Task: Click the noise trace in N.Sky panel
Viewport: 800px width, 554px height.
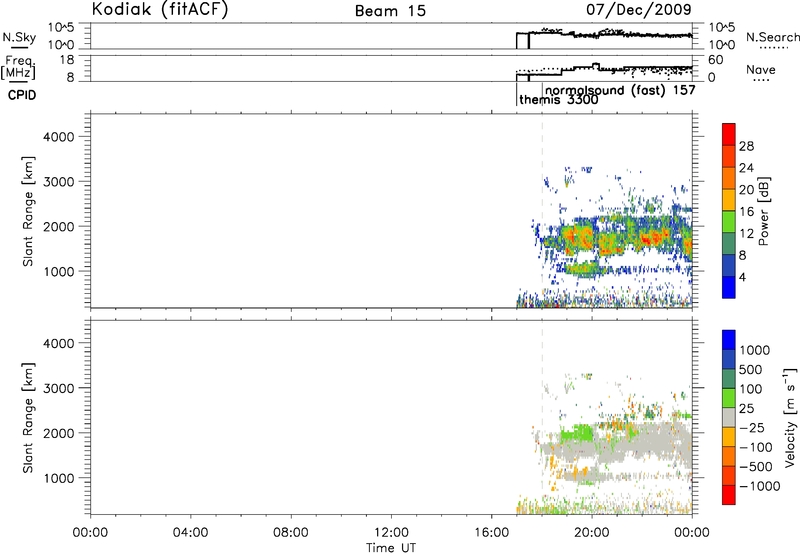Action: click(605, 35)
